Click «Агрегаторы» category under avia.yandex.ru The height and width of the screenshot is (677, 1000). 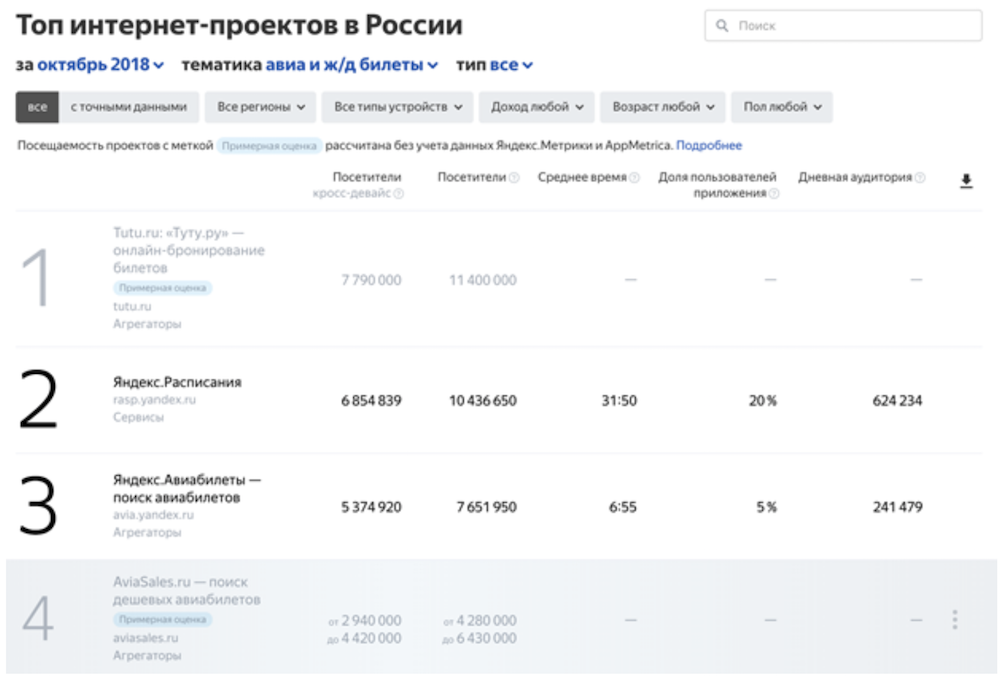(x=147, y=532)
